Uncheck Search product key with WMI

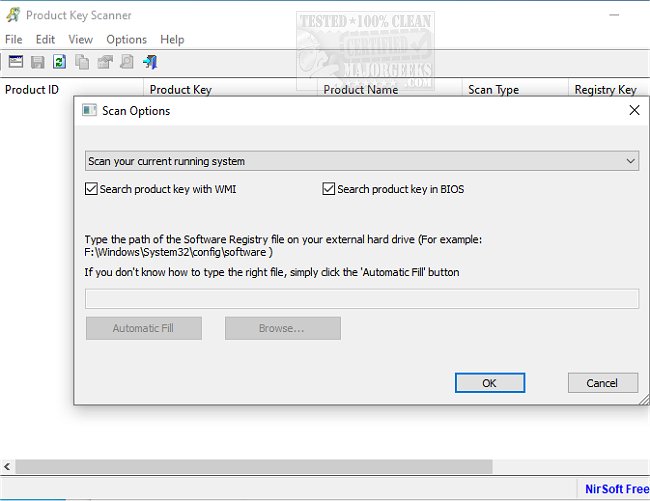click(92, 189)
